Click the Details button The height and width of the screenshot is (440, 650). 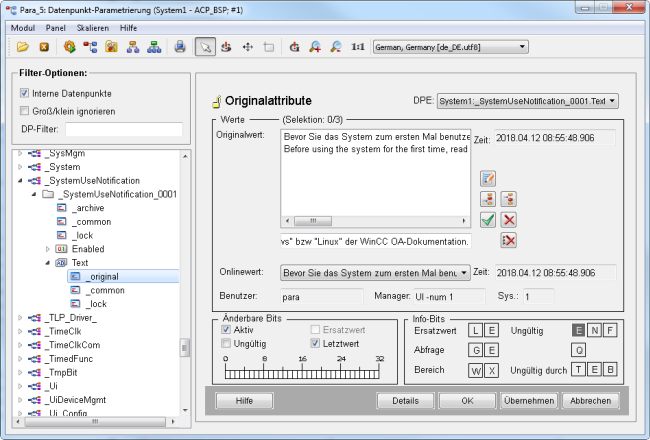pos(405,401)
